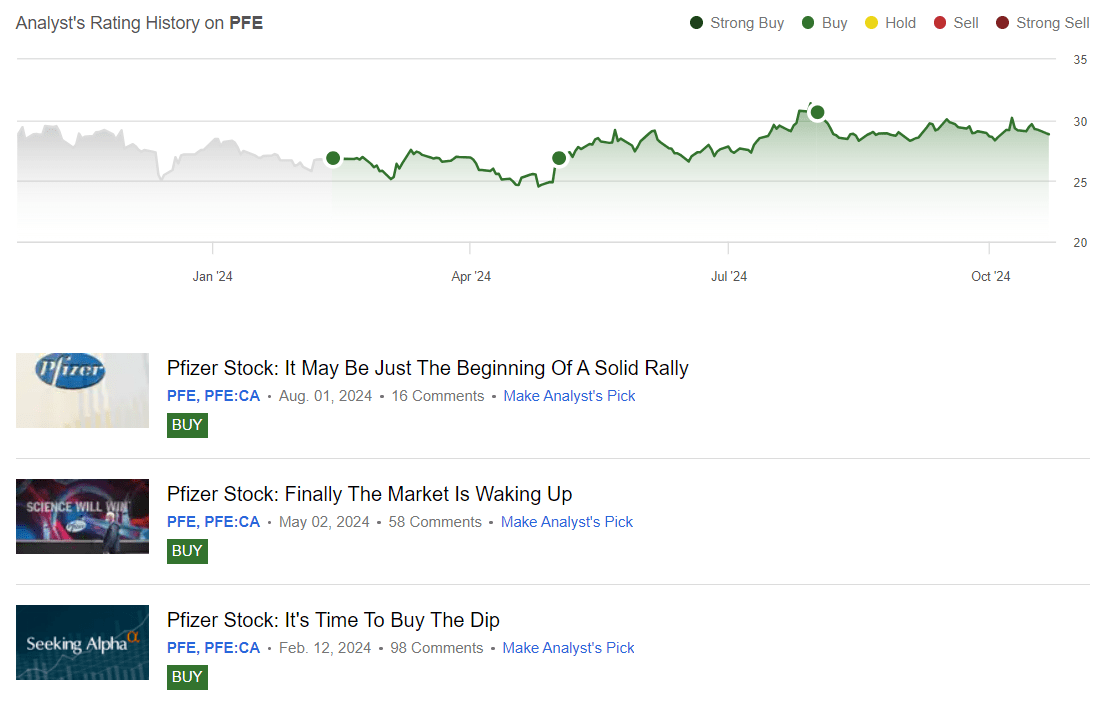Click Make Analyst's Pick for Aug. 01 article

pos(569,396)
